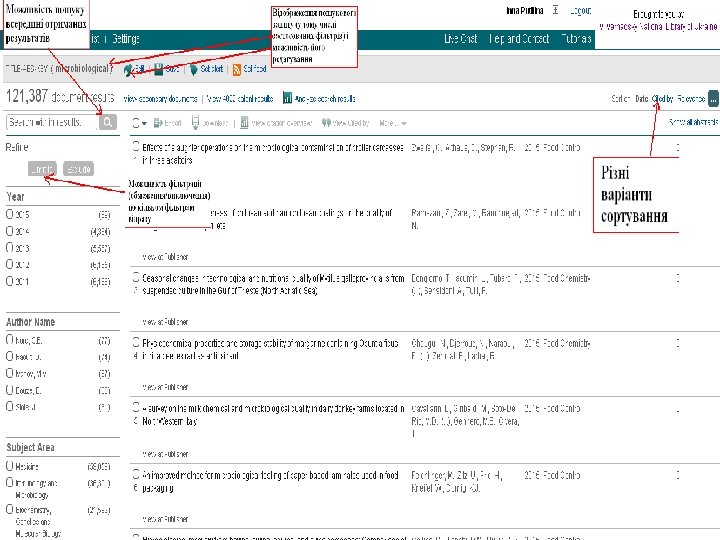
Task: Open the survey on milk chemical article title
Action: [x=273, y=415]
